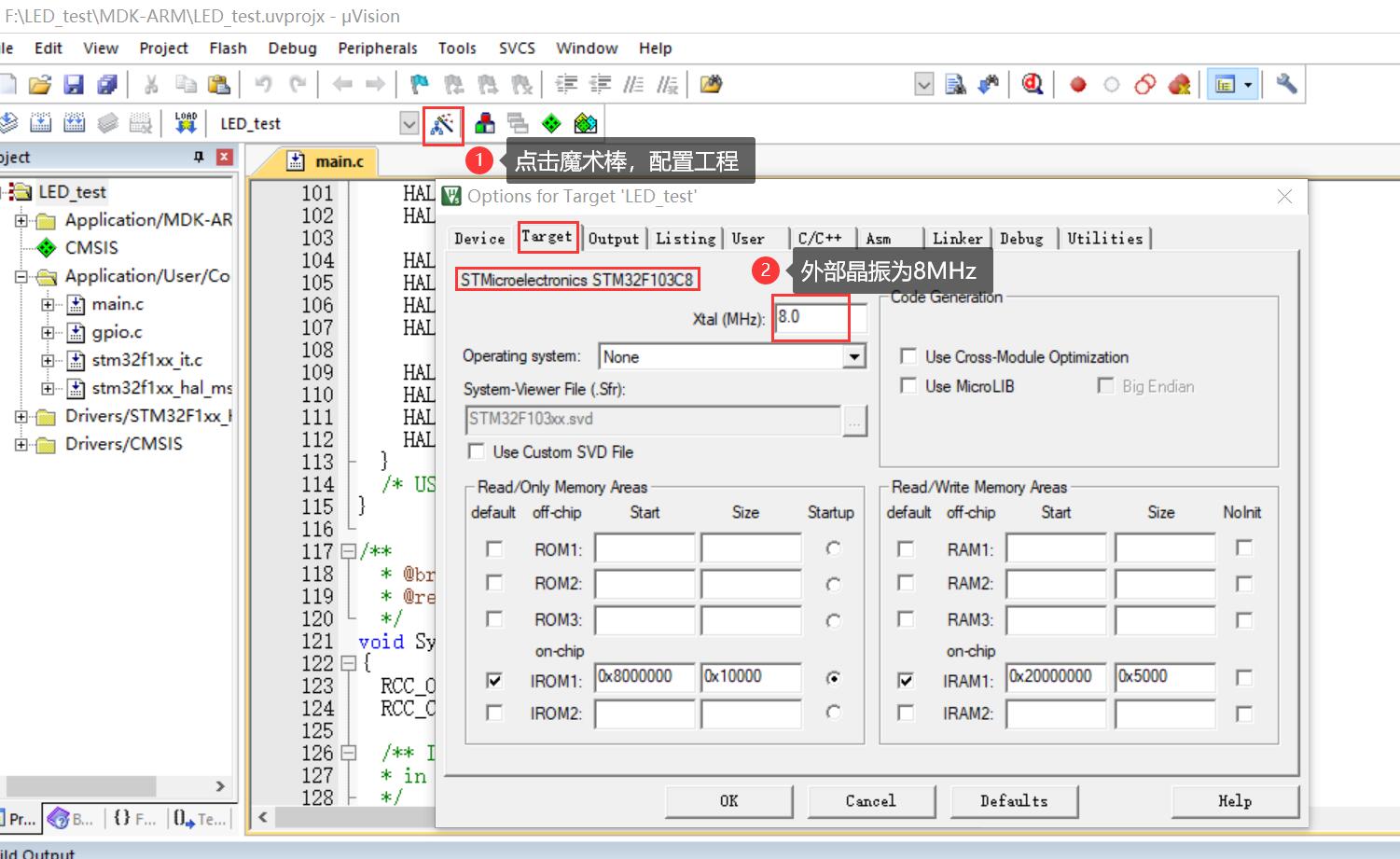Click the project tree scroll right arrow

(x=220, y=786)
